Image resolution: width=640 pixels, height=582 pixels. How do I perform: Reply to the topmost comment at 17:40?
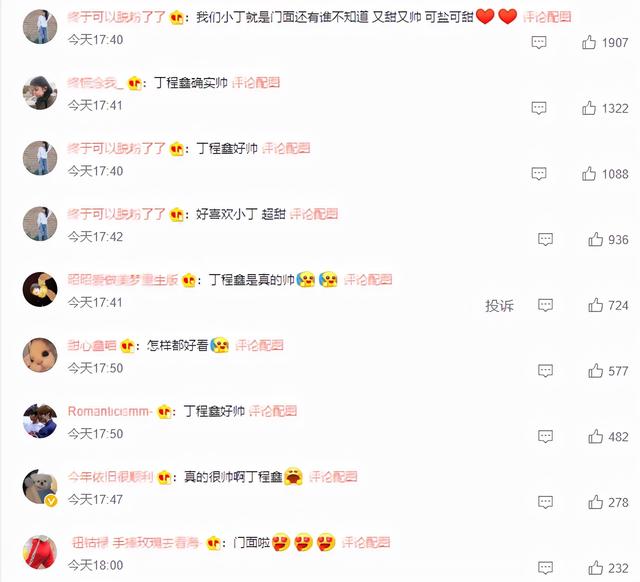click(x=539, y=42)
